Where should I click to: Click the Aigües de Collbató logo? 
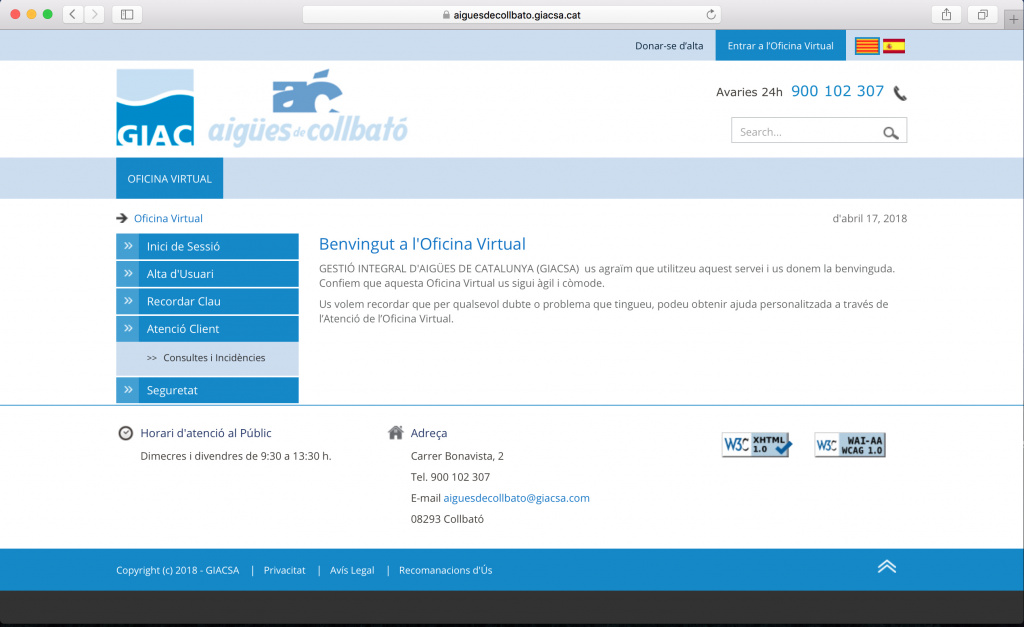point(308,108)
